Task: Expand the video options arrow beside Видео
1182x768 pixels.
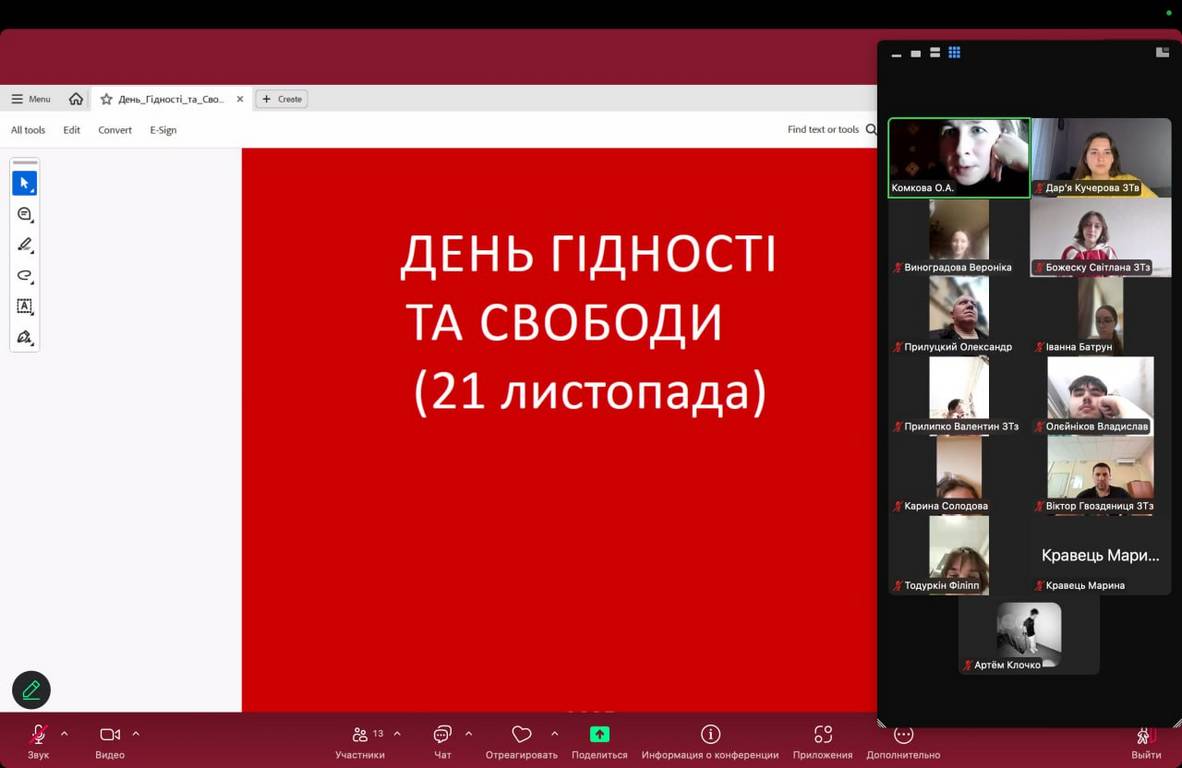Action: [x=136, y=734]
